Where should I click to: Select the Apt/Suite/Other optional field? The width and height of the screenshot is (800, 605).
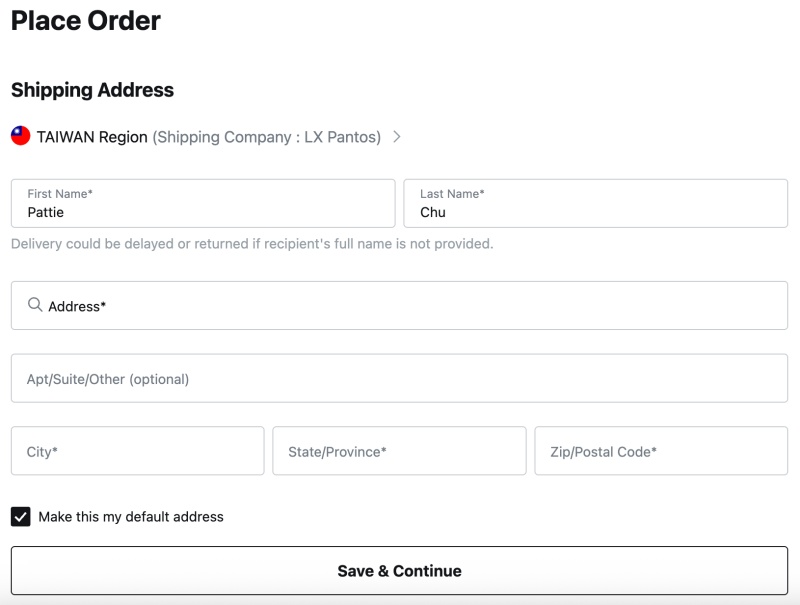coord(399,379)
